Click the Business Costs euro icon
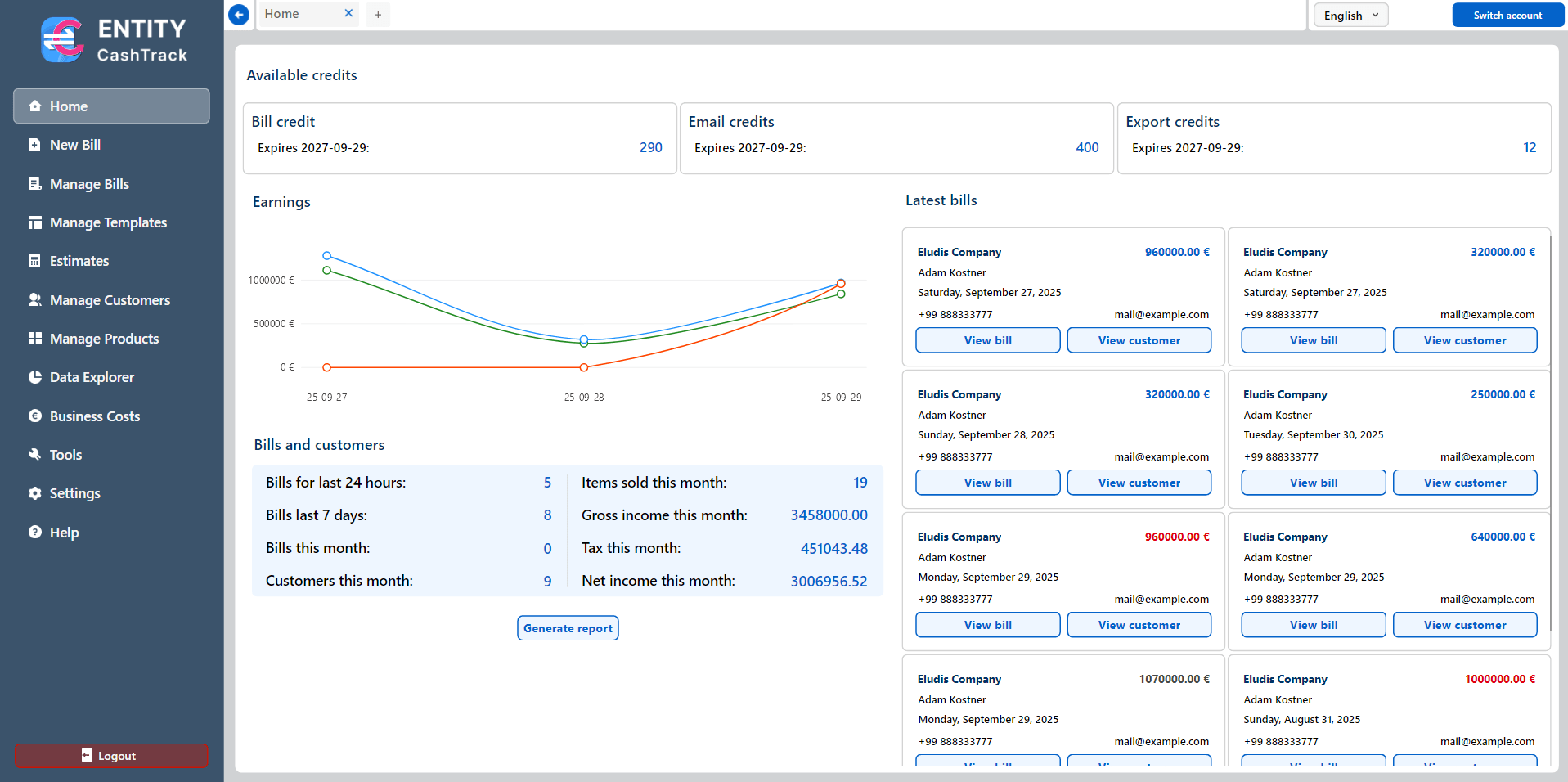Viewport: 1568px width, 782px height. pyautogui.click(x=34, y=416)
